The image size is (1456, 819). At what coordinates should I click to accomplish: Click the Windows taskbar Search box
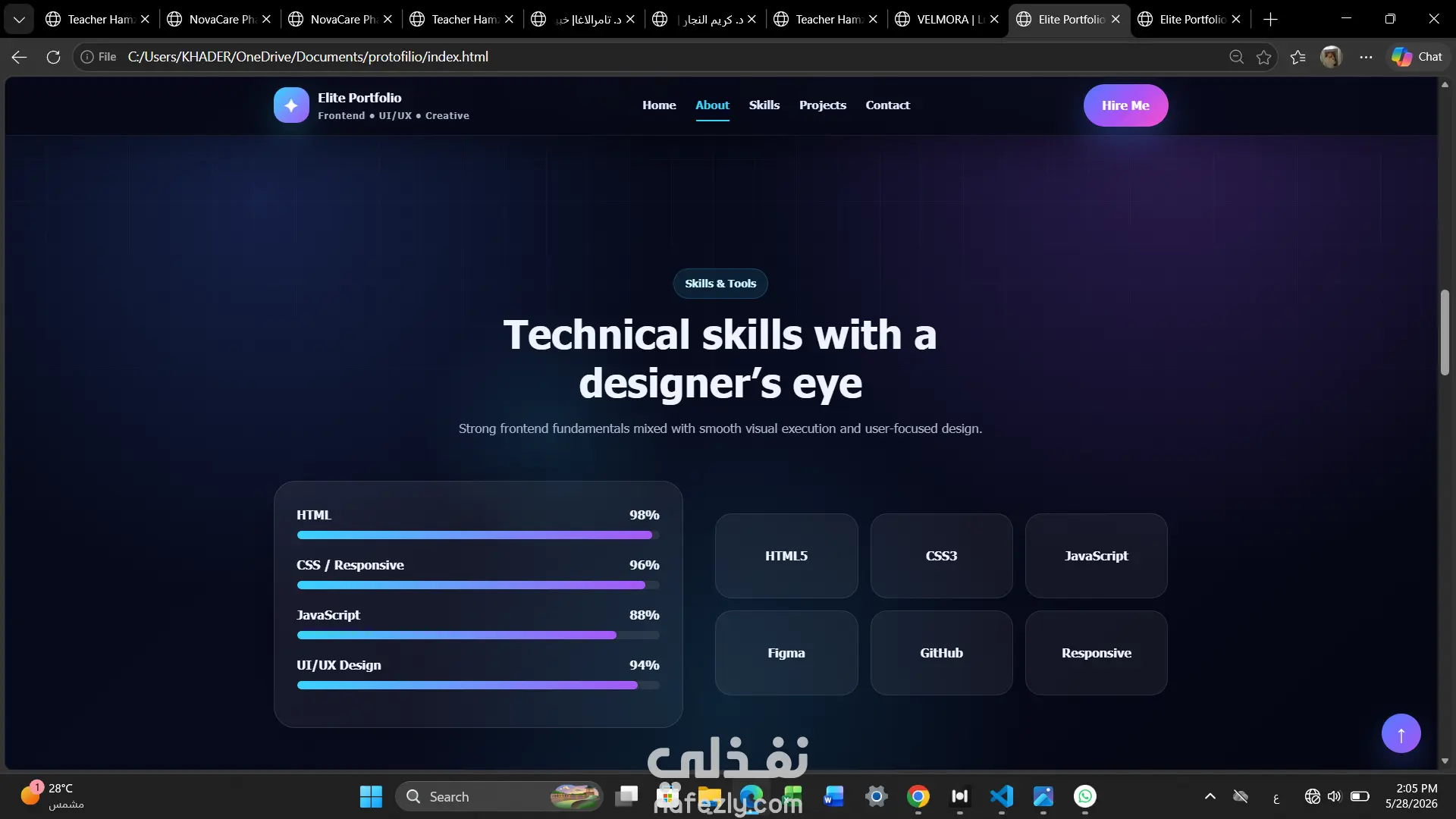point(499,796)
